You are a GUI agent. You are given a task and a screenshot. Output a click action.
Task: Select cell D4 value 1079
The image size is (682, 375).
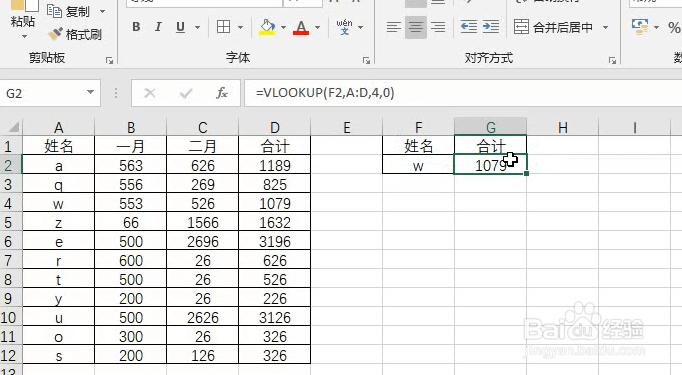(274, 203)
